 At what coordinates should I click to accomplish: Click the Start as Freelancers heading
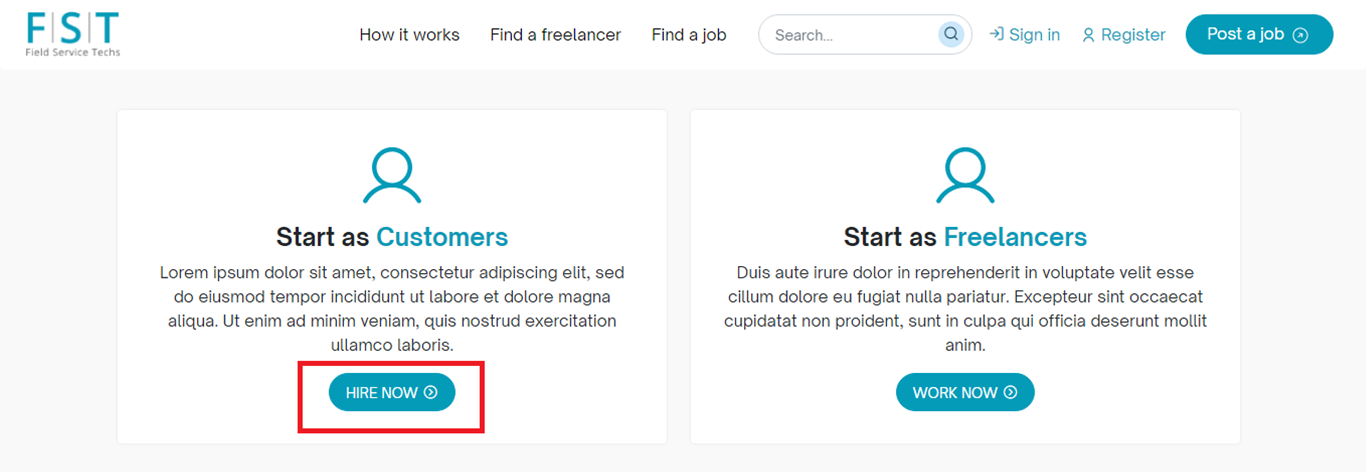click(965, 237)
